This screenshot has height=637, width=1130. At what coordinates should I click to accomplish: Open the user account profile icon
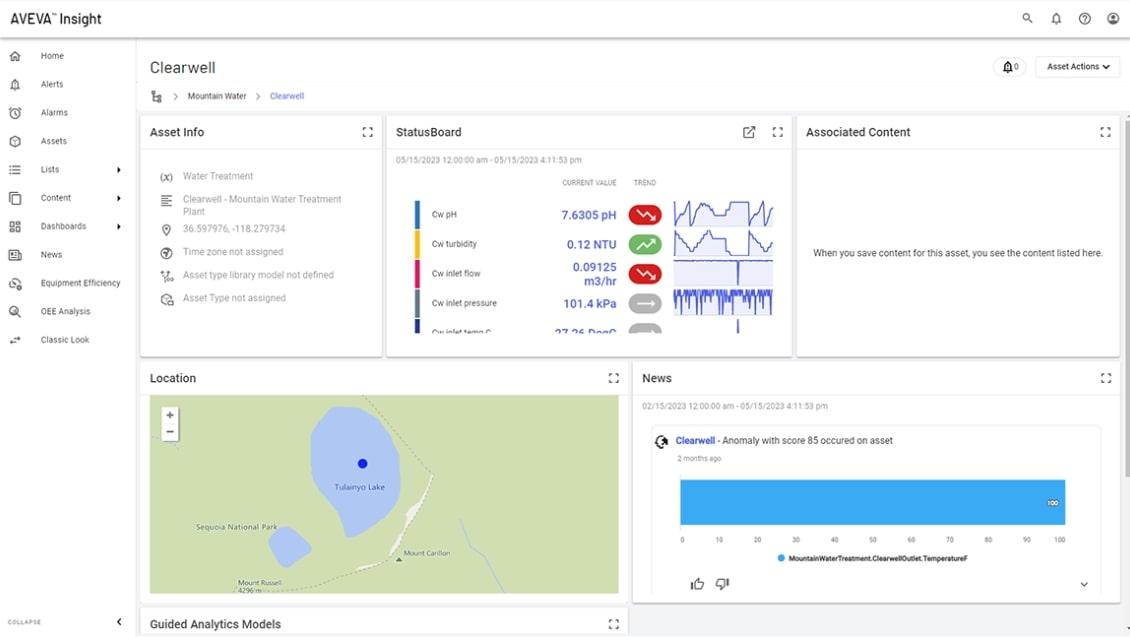click(1113, 19)
